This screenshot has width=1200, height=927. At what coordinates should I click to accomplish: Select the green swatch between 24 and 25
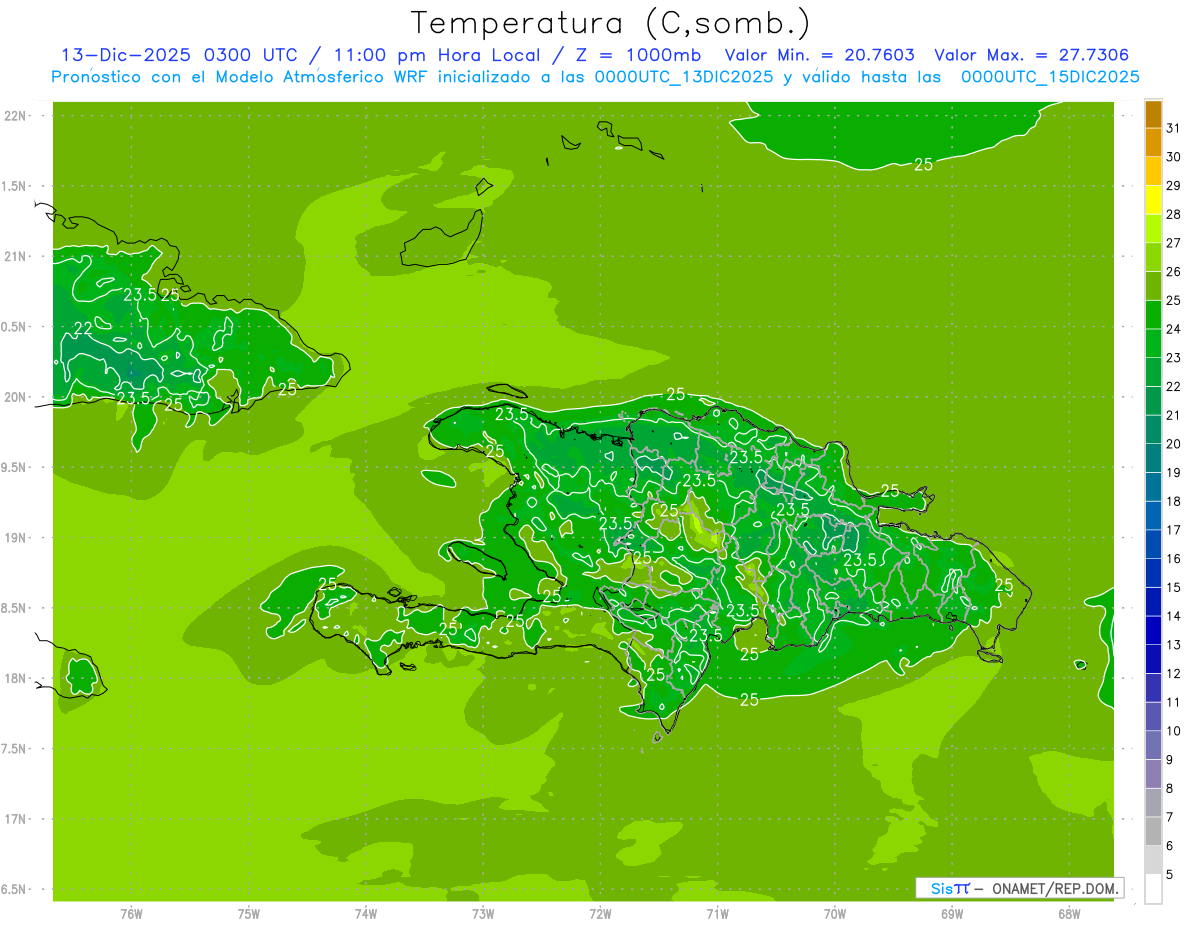click(x=1153, y=315)
